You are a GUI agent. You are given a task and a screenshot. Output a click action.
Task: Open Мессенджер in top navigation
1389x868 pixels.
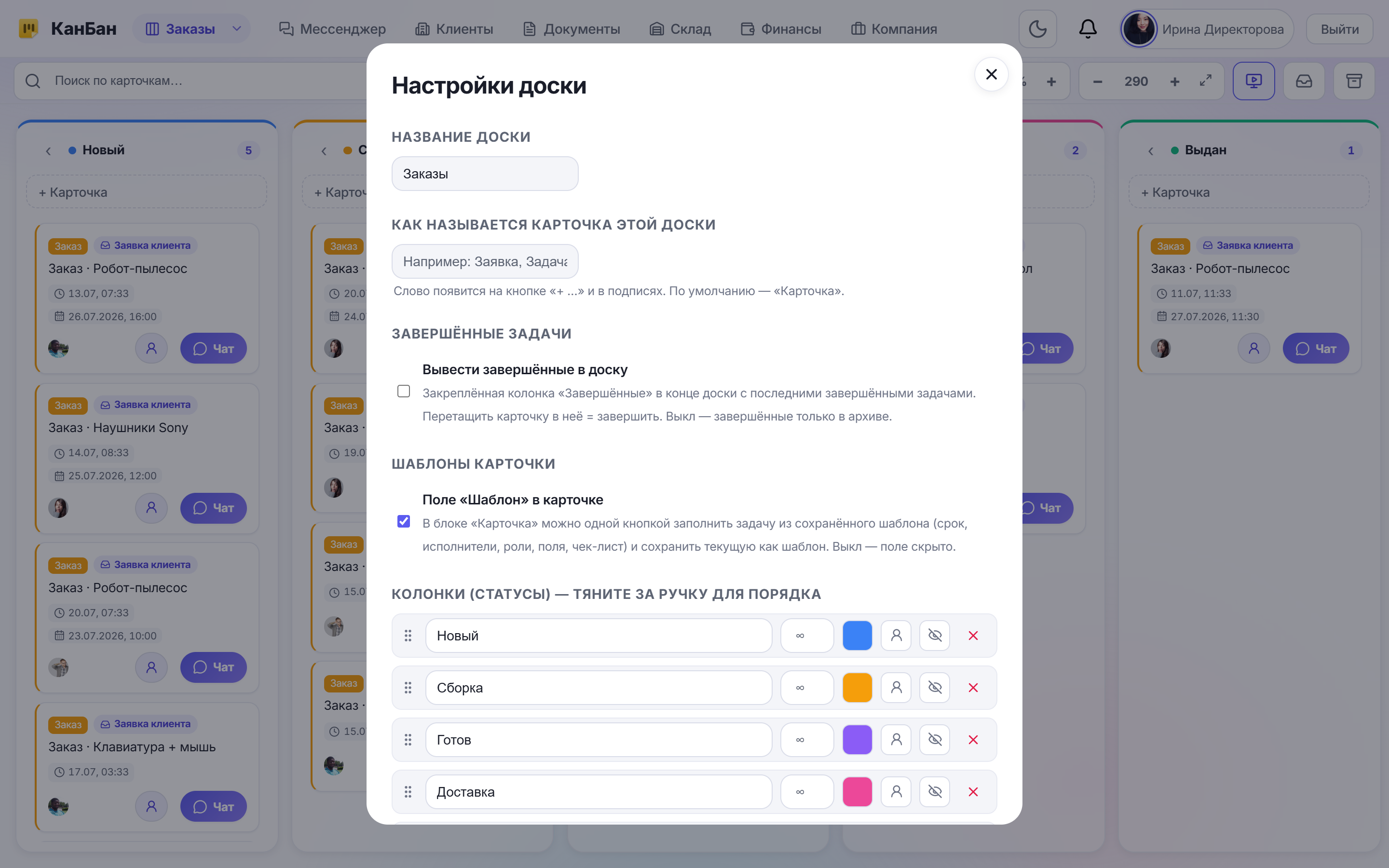coord(332,29)
